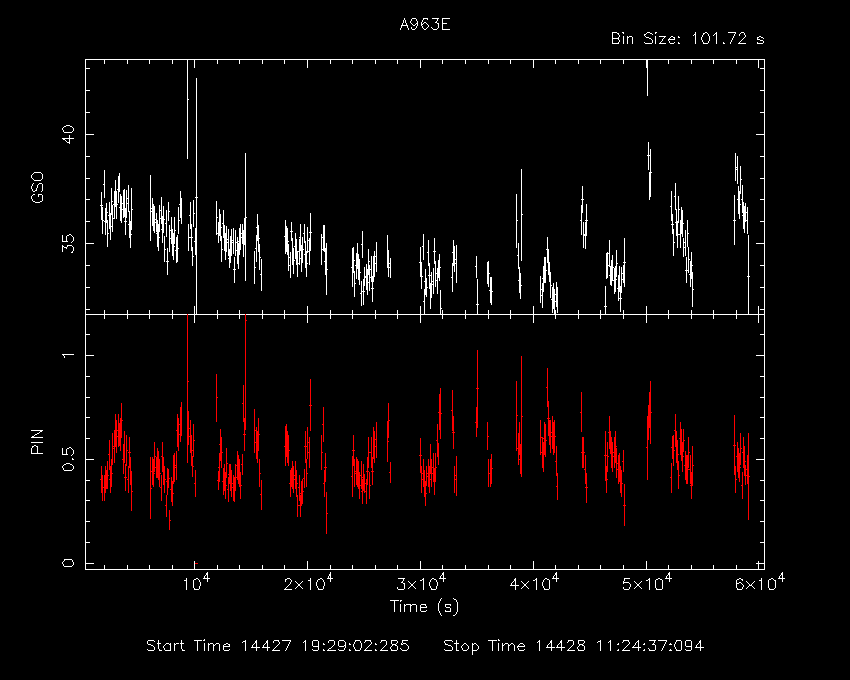Click the x-axis tick label 5×10^4

click(x=647, y=583)
